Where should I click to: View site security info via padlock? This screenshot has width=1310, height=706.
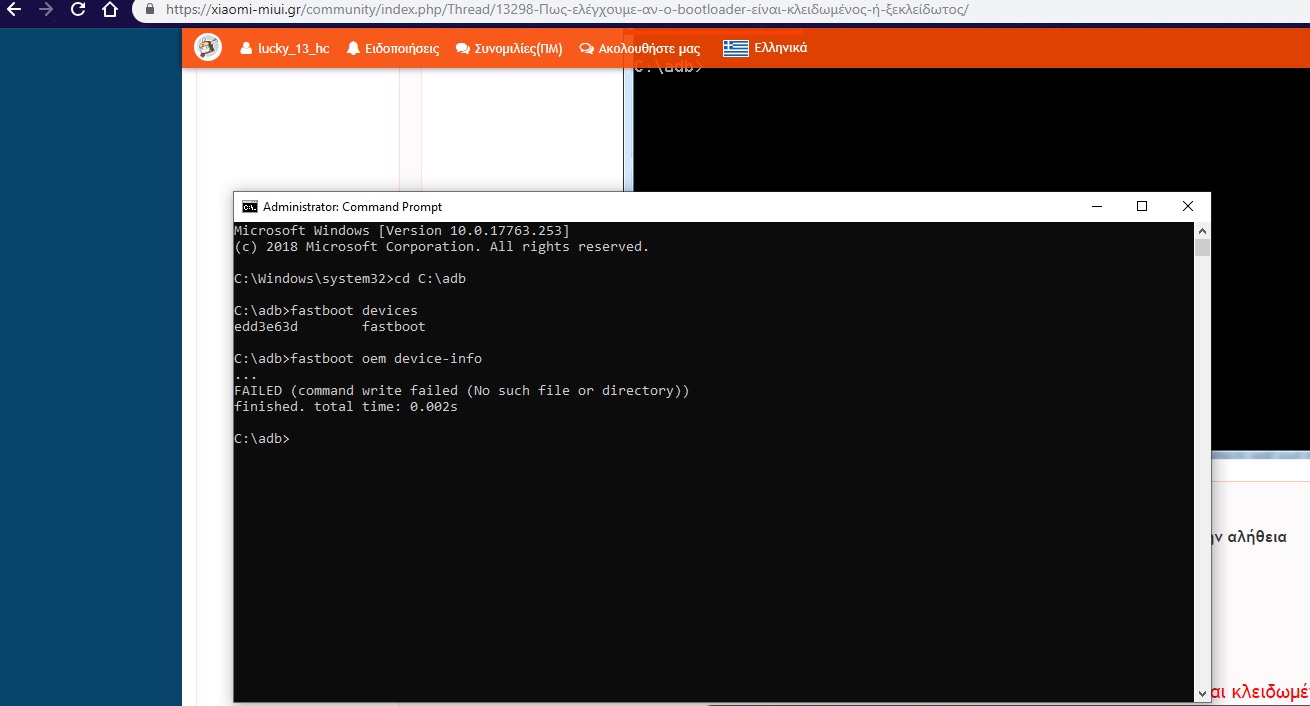149,10
